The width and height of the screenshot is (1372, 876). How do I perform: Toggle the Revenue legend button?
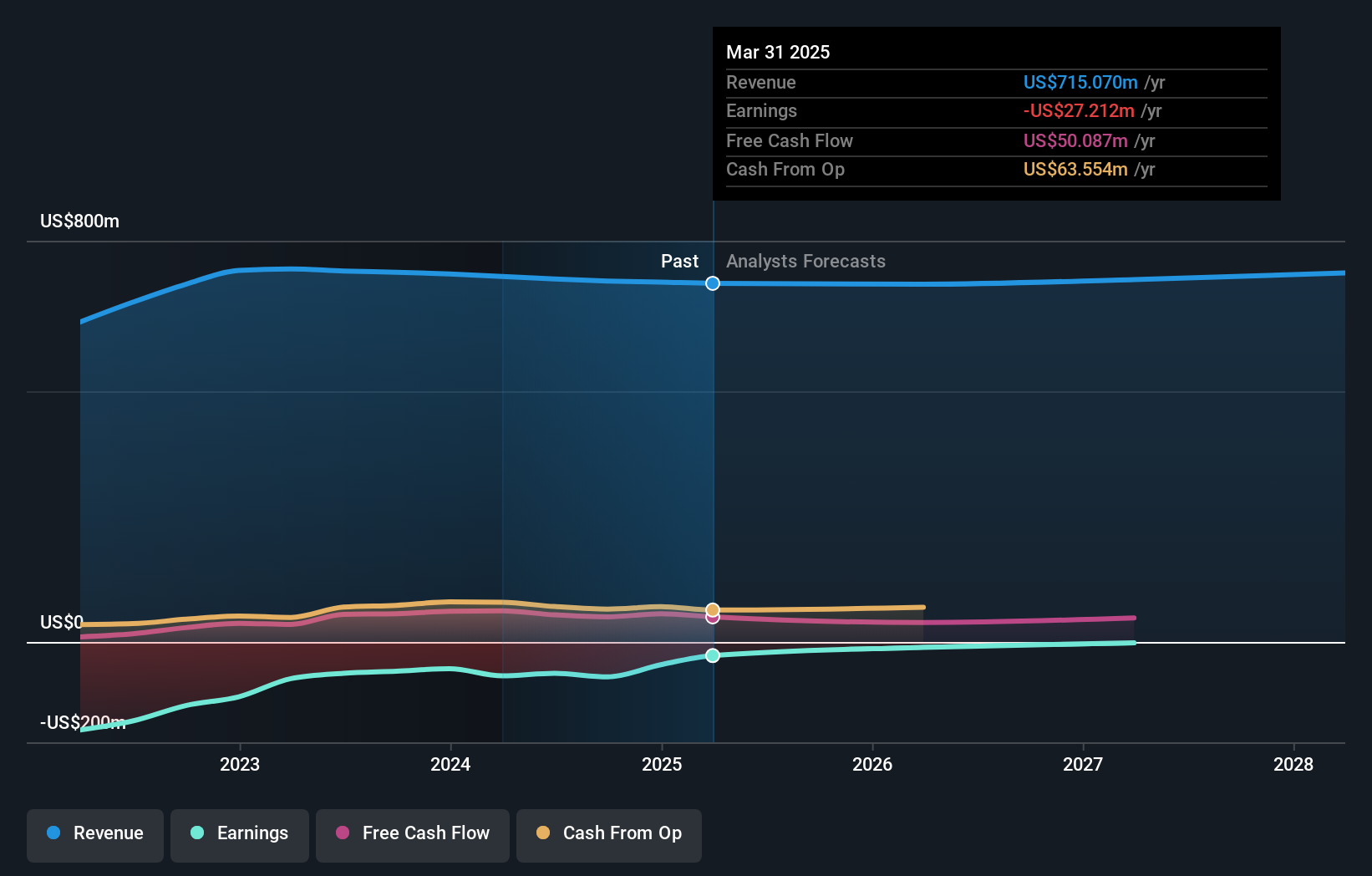95,835
